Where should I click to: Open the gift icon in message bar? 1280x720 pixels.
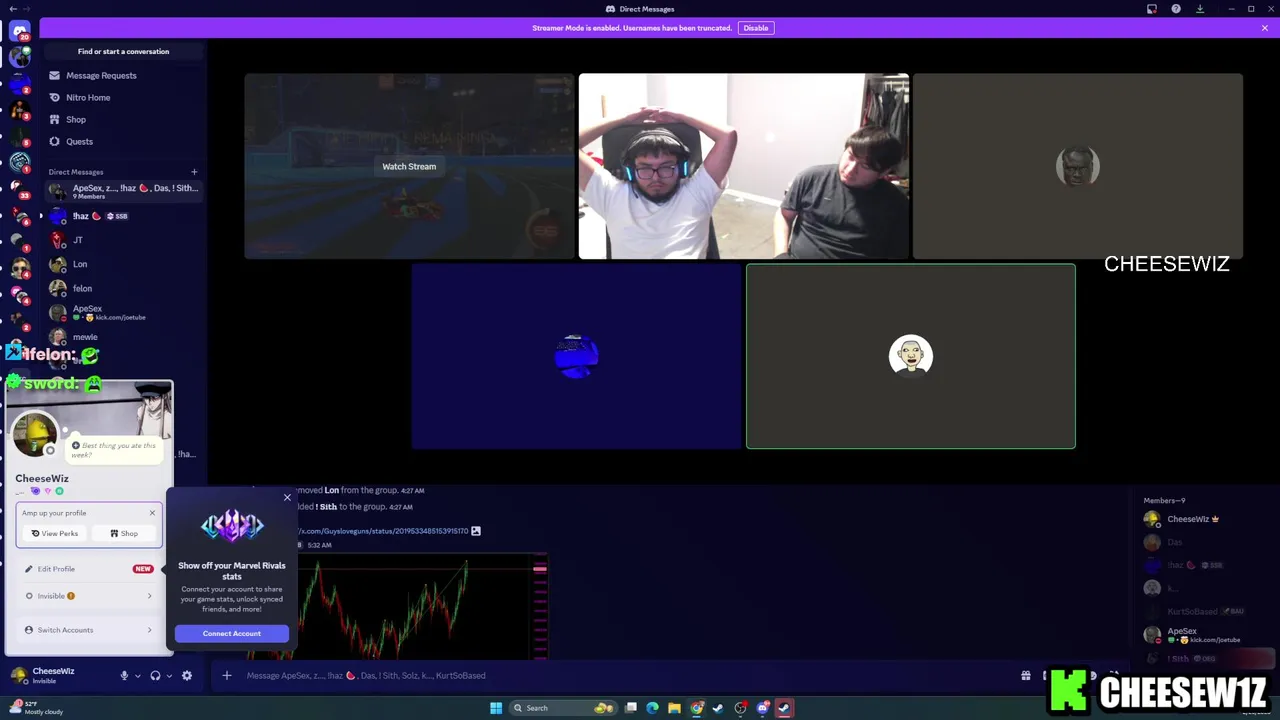tap(1026, 676)
